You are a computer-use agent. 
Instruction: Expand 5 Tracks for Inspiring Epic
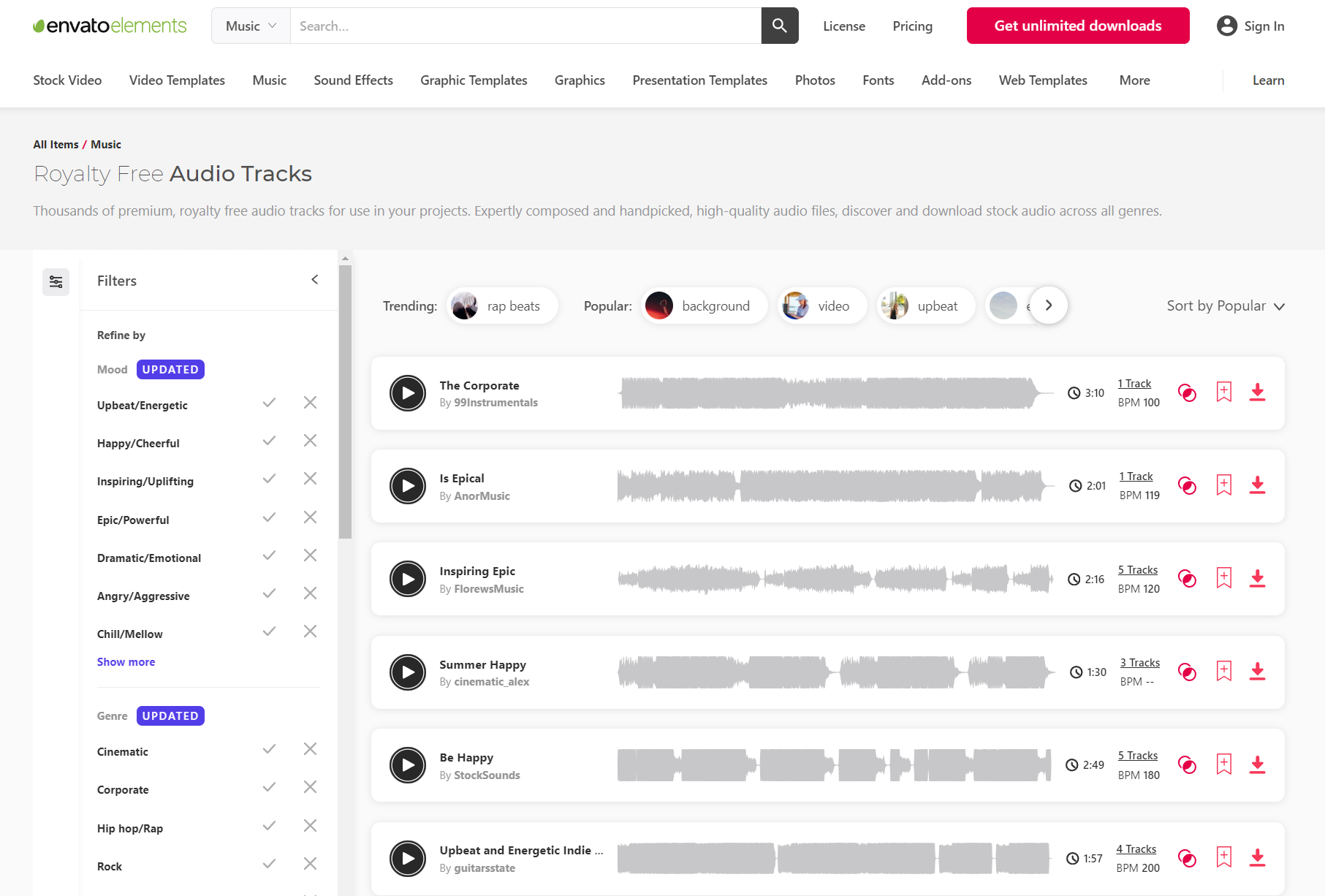(x=1138, y=570)
